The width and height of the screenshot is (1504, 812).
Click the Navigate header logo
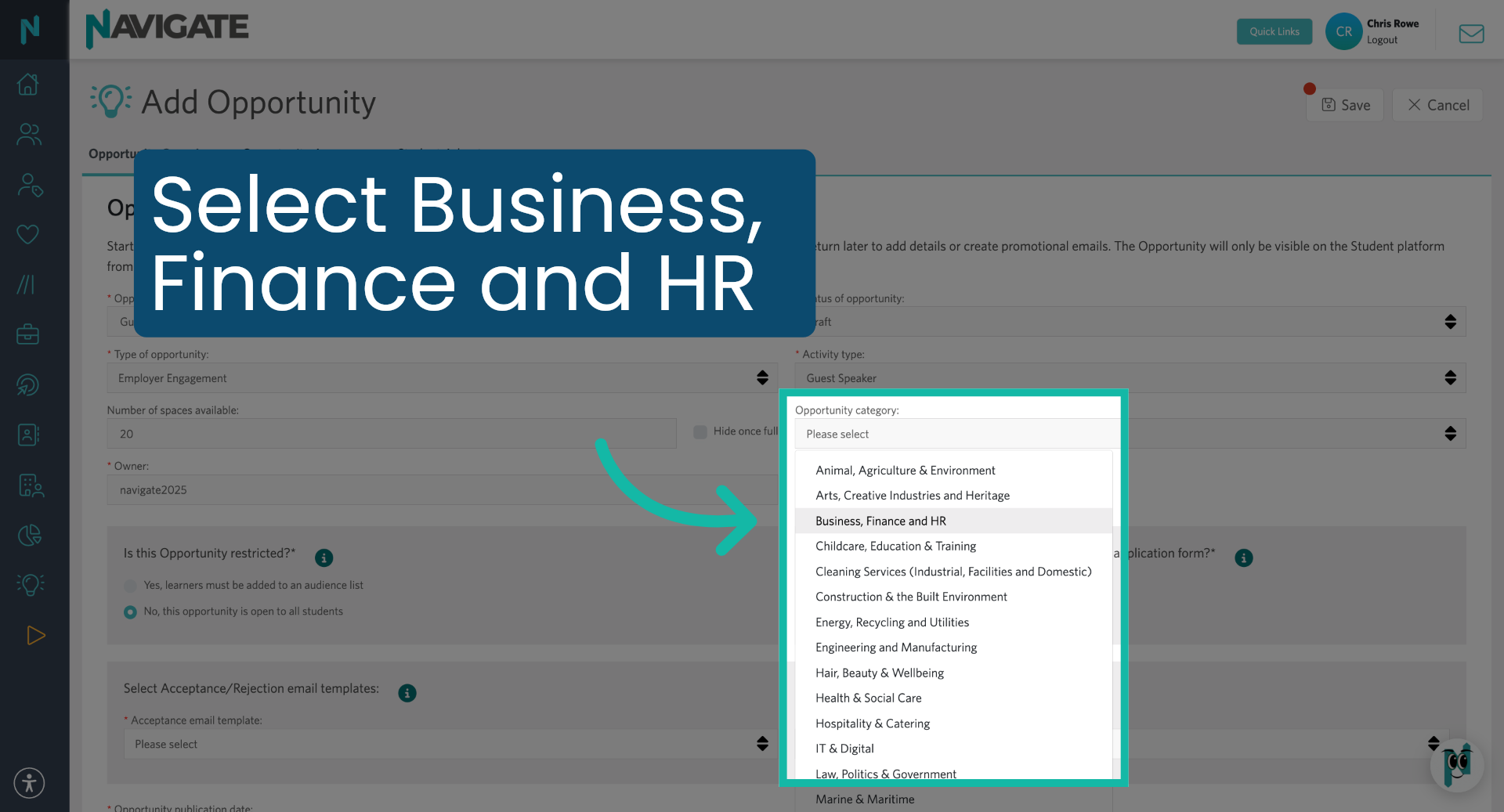167,29
